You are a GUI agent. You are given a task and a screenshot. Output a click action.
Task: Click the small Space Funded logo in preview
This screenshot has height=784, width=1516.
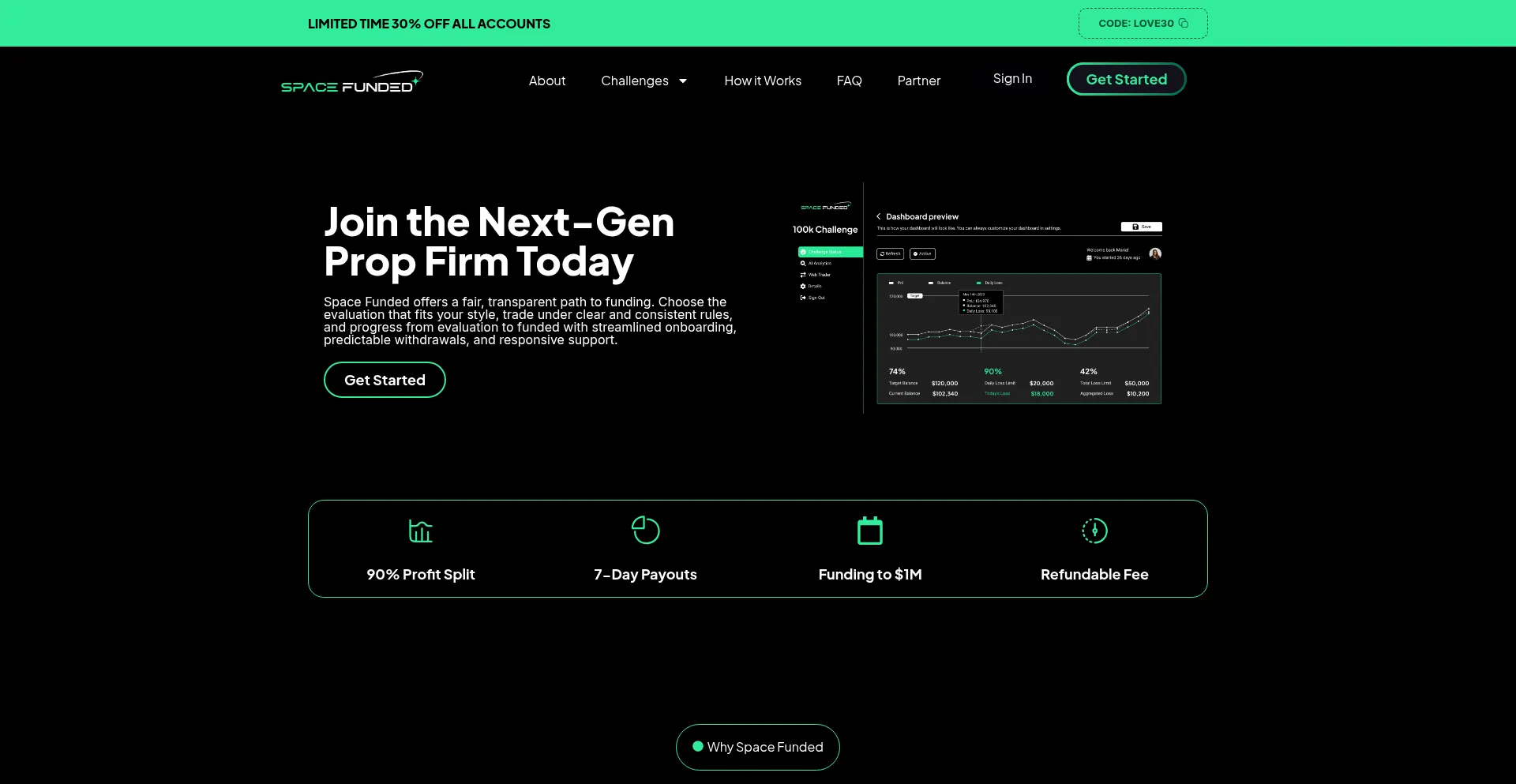point(826,206)
